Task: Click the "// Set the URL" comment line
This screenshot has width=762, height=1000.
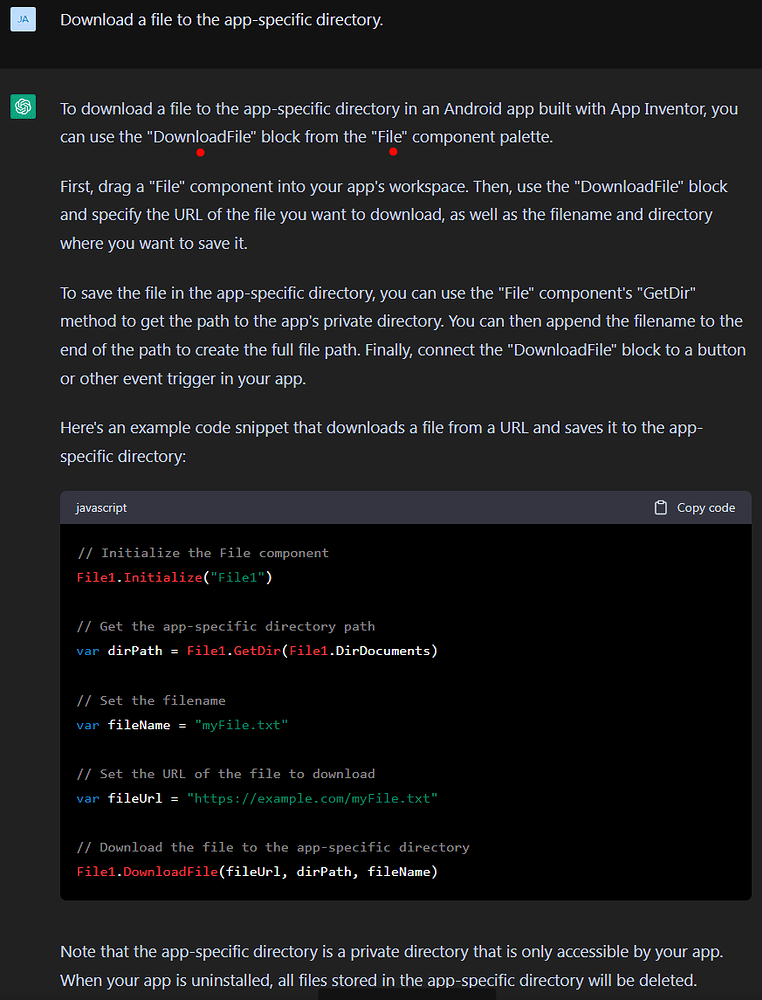Action: coord(225,774)
